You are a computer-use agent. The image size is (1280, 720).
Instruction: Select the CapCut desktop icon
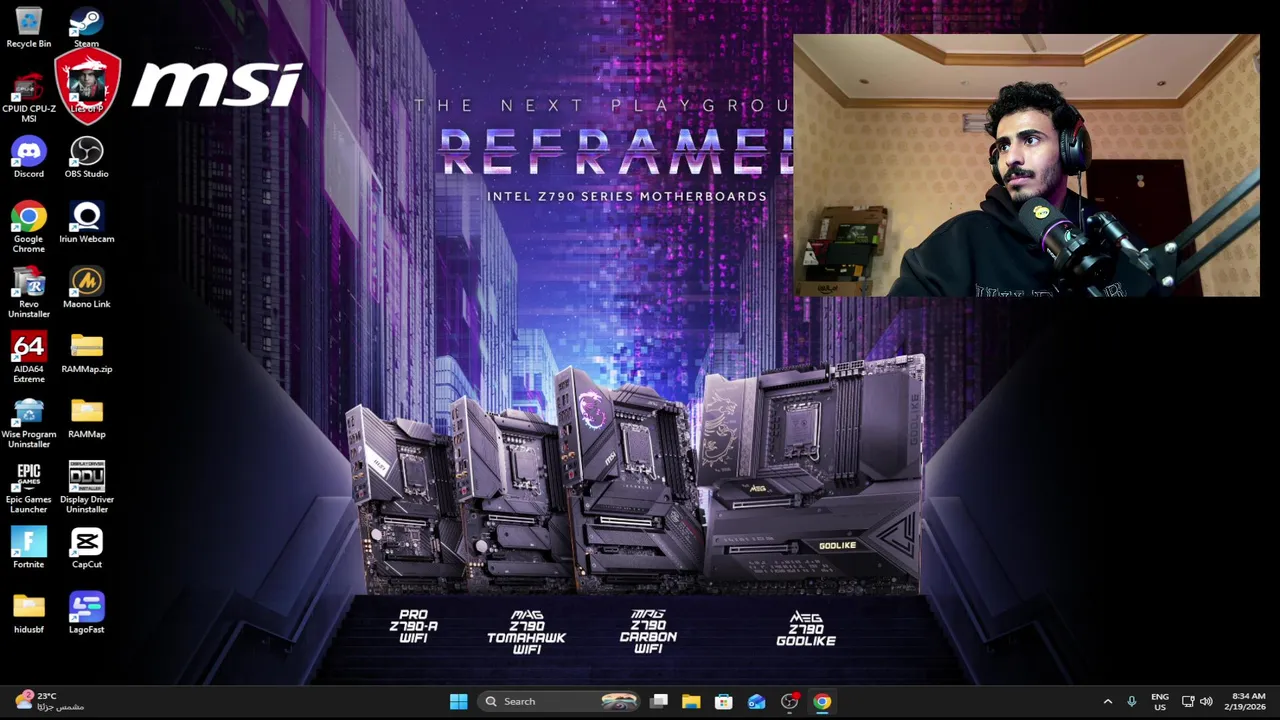click(87, 547)
